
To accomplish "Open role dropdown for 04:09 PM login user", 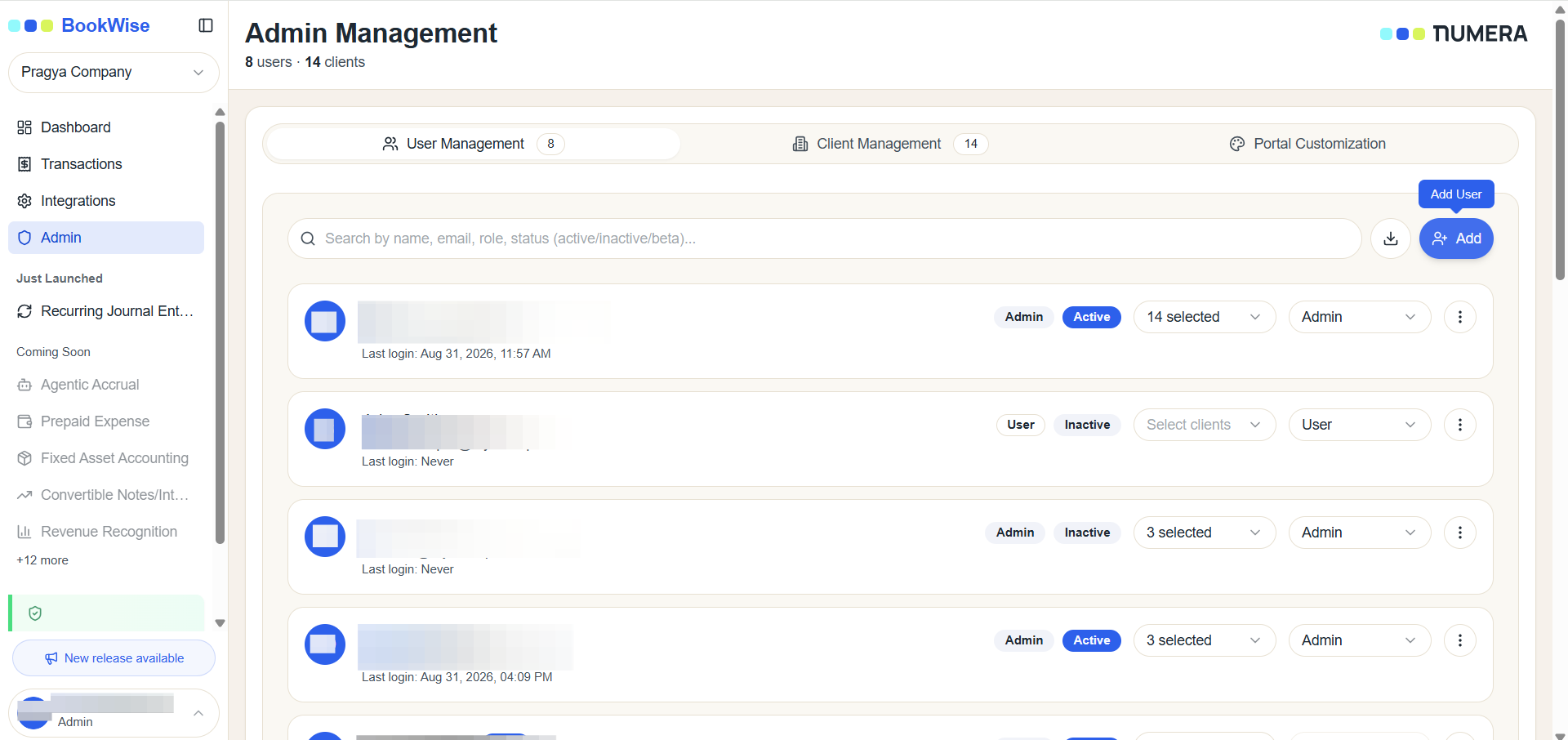I will click(1360, 640).
